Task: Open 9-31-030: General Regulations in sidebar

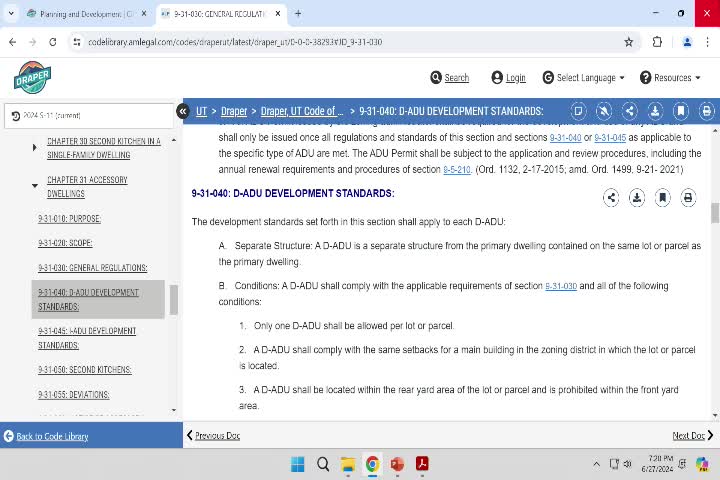Action: [93, 268]
